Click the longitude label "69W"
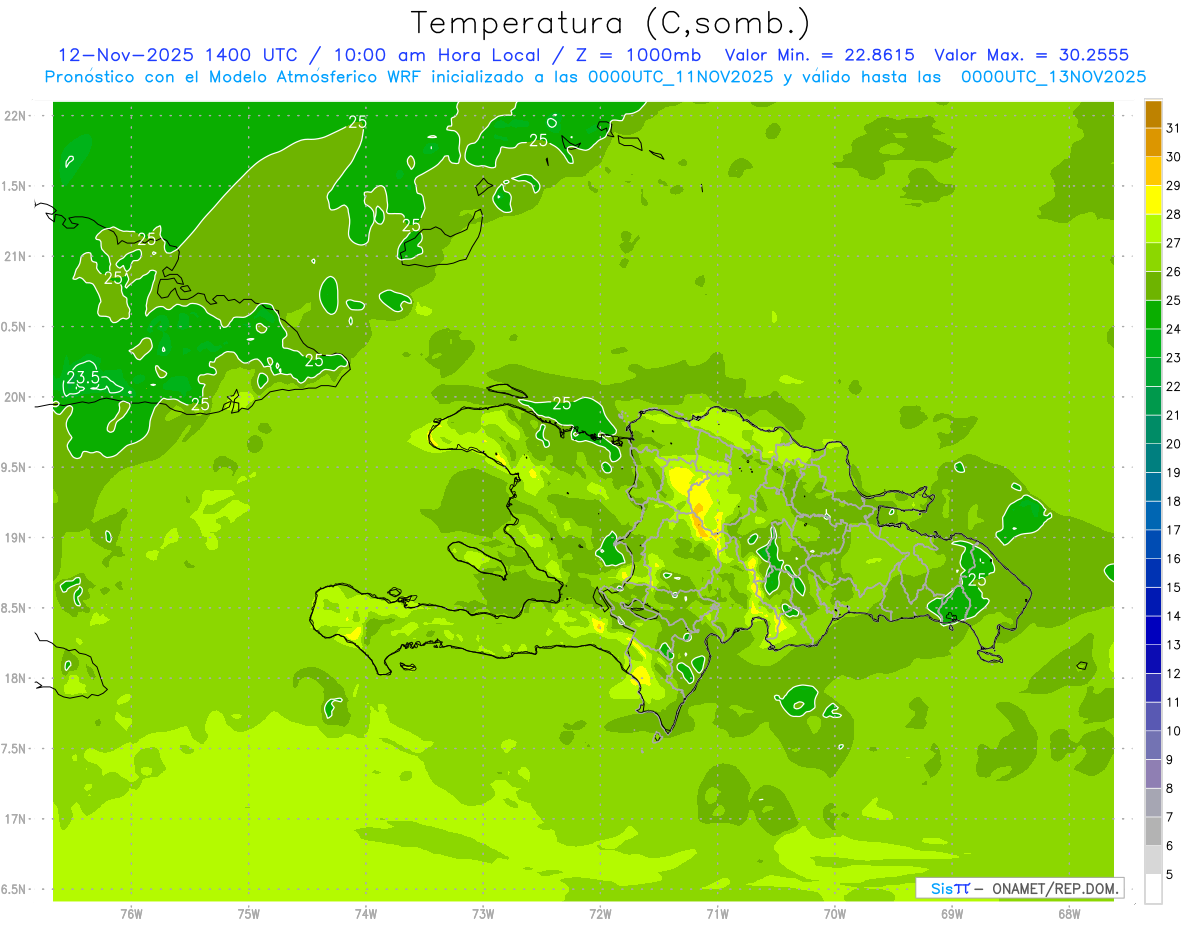This screenshot has width=1200, height=927. pyautogui.click(x=952, y=914)
